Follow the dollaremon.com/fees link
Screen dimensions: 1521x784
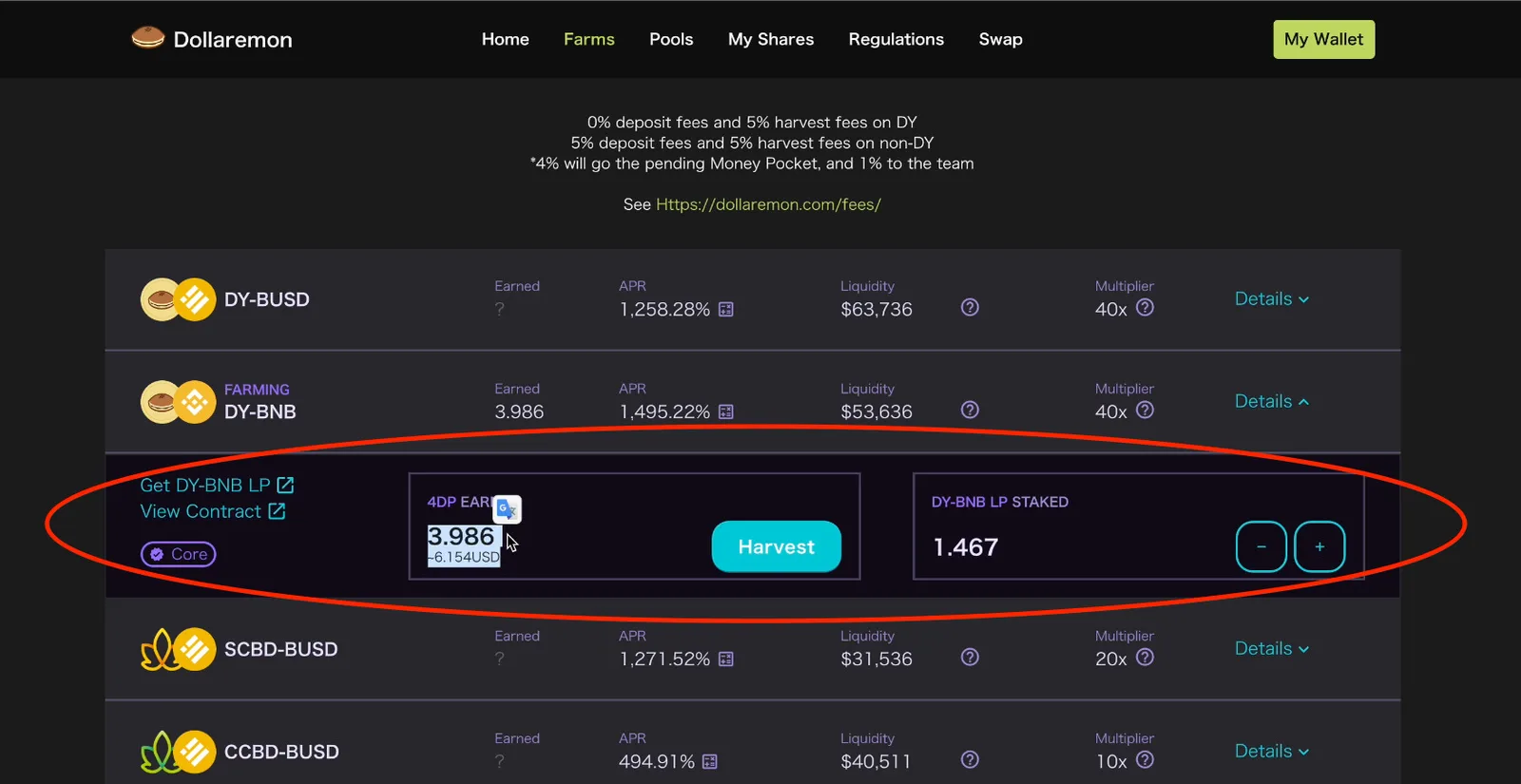pyautogui.click(x=768, y=204)
